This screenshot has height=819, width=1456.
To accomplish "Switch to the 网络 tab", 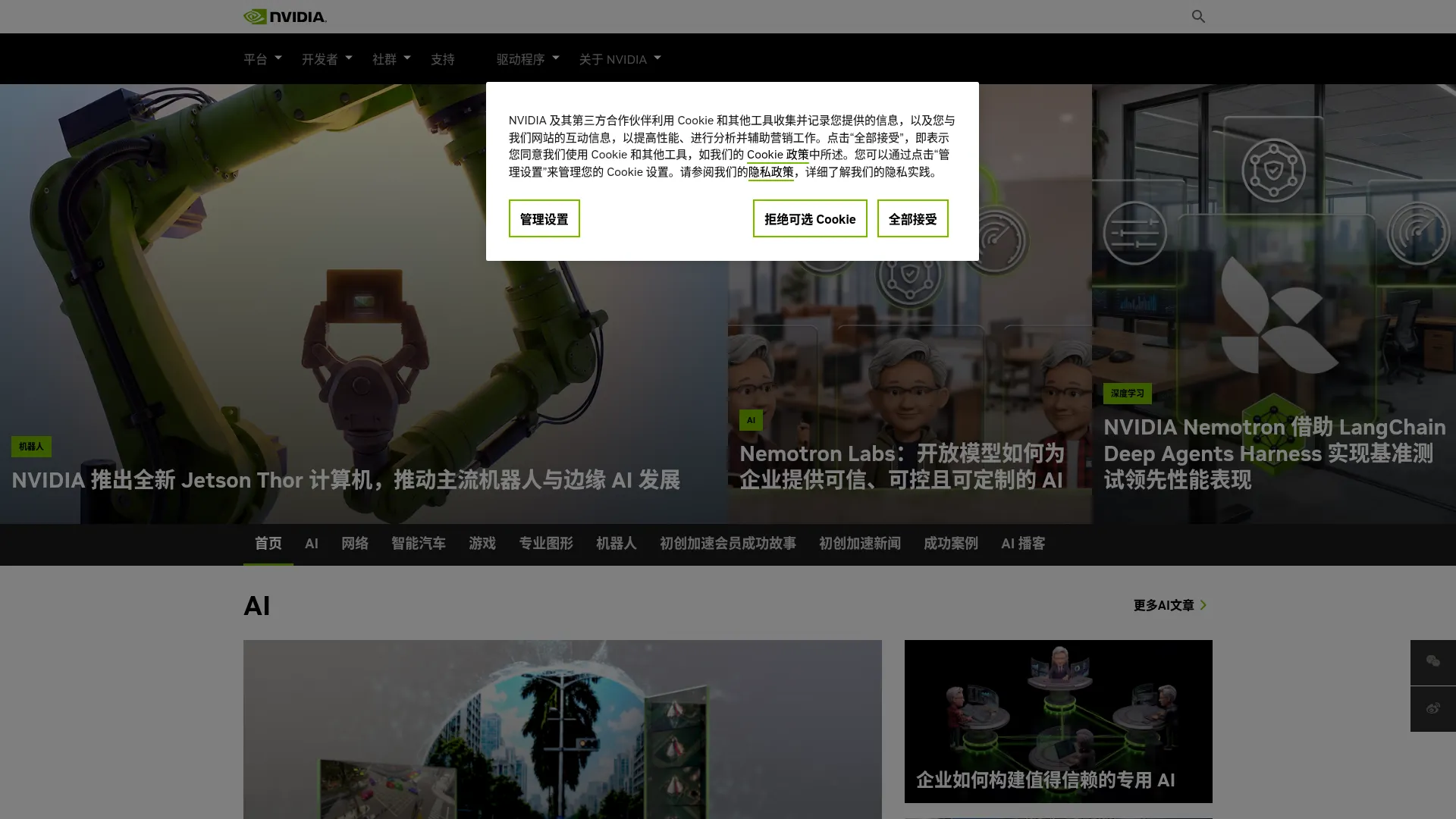I will (355, 544).
